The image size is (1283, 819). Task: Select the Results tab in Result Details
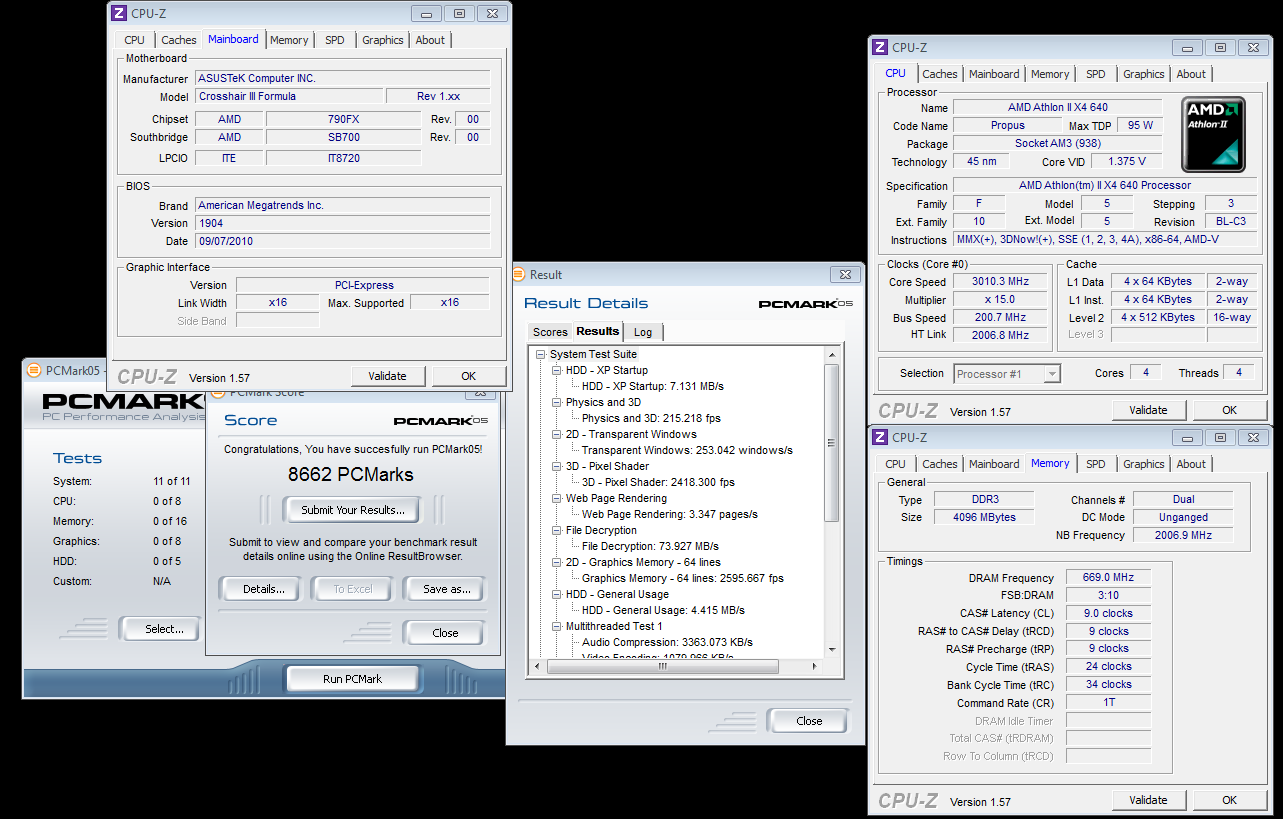(598, 331)
